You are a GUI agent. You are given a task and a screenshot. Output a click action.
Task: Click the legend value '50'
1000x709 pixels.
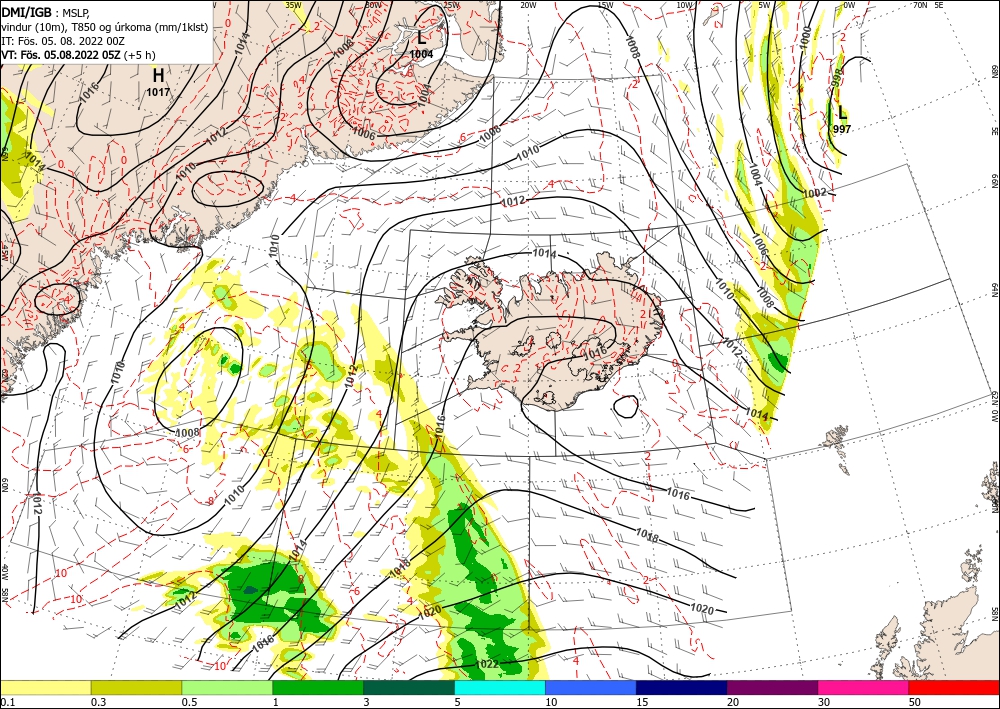tap(915, 702)
